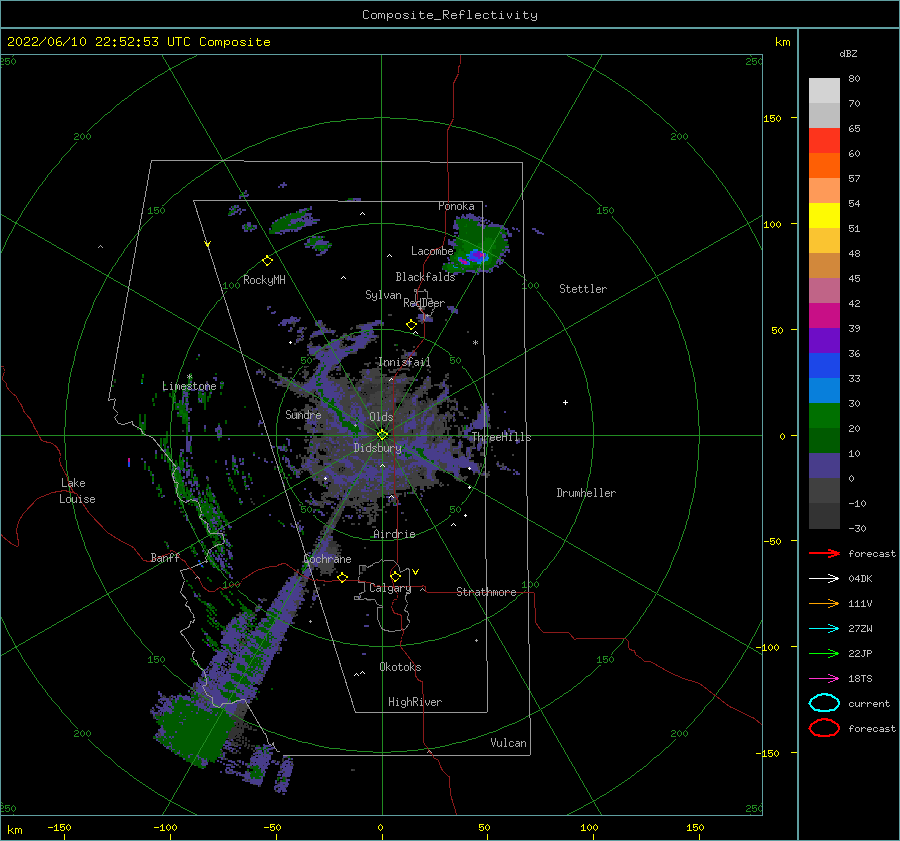Click the storm cell core east of Lacombe
Image resolution: width=900 pixels, height=841 pixels.
(x=476, y=255)
